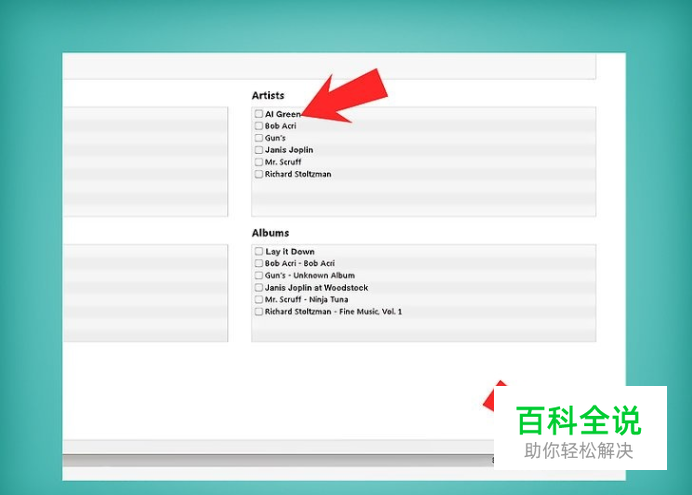Click Richard Stoltzman - Fine Music, Vol. 1 title
692x495 pixels.
click(x=333, y=311)
